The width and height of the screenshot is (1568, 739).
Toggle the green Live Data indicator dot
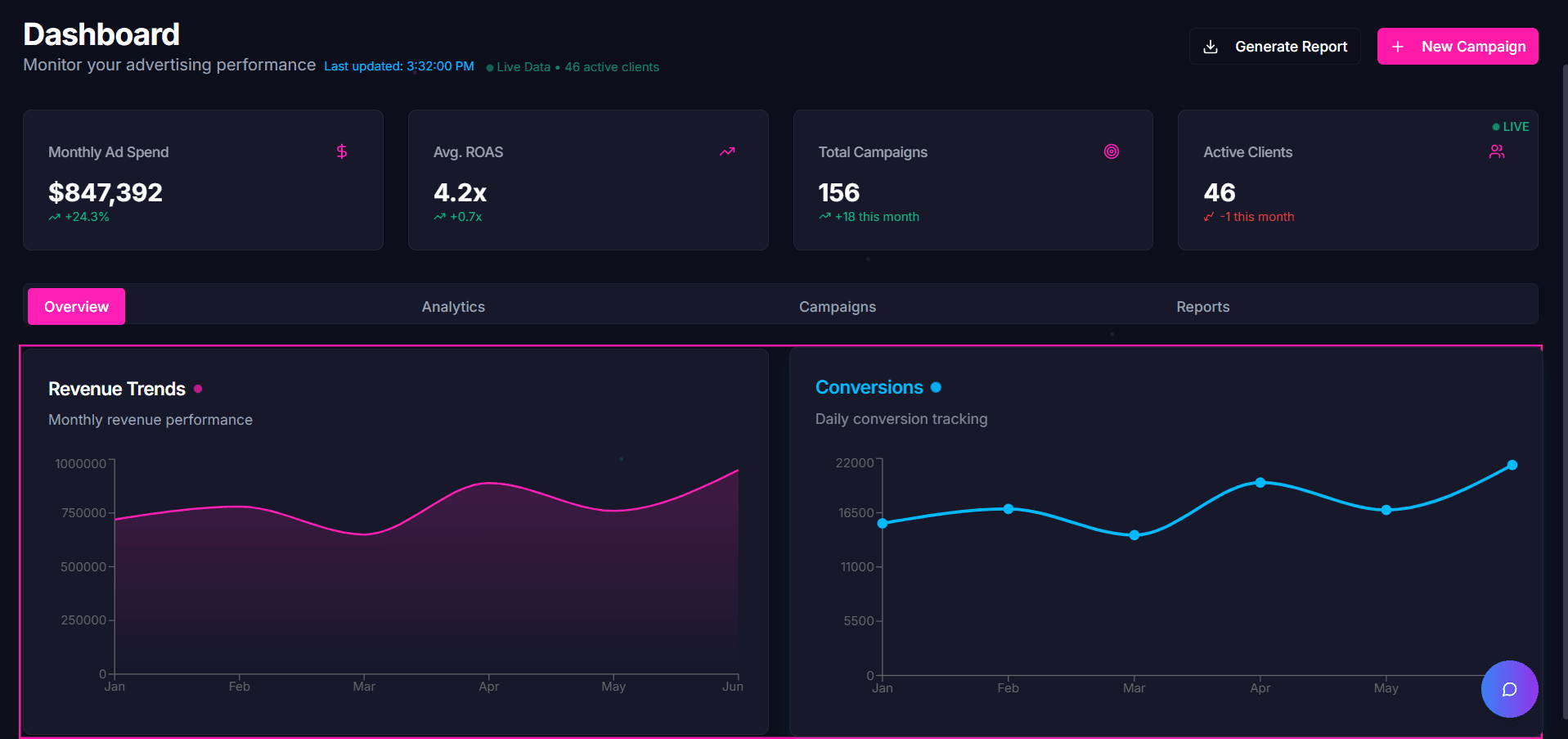pos(489,66)
